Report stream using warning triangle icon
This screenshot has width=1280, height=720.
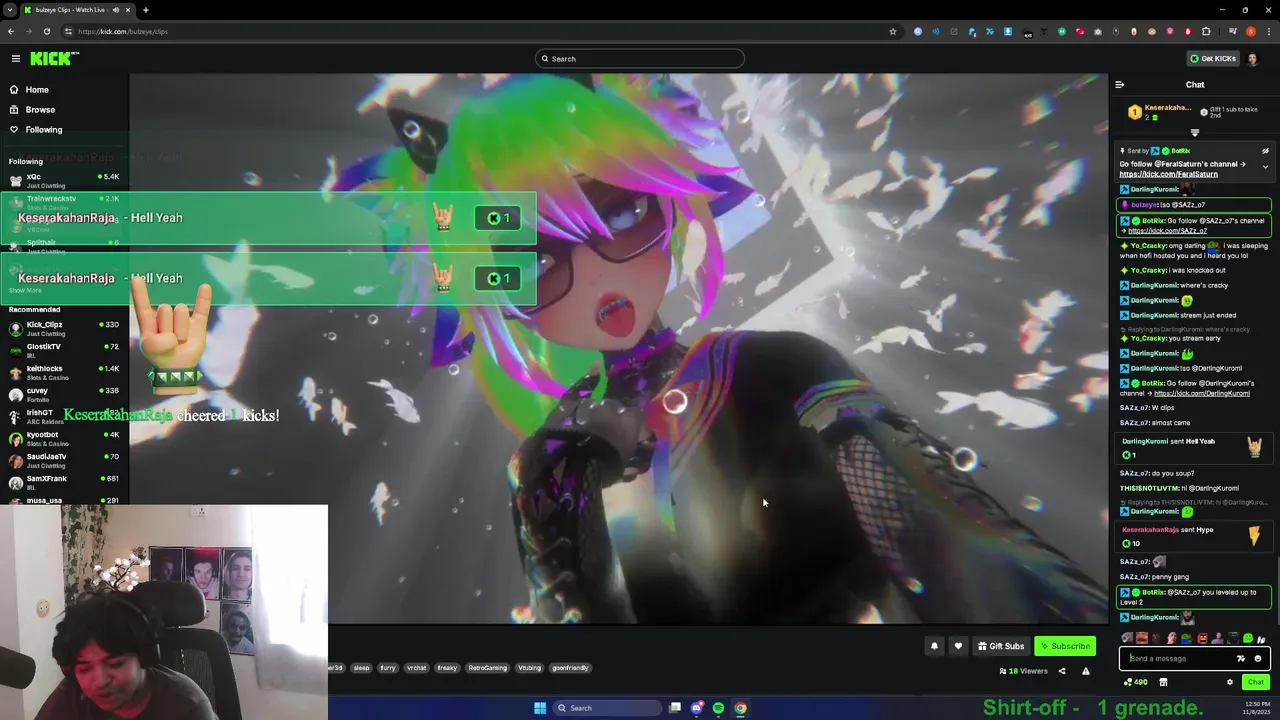point(1086,671)
